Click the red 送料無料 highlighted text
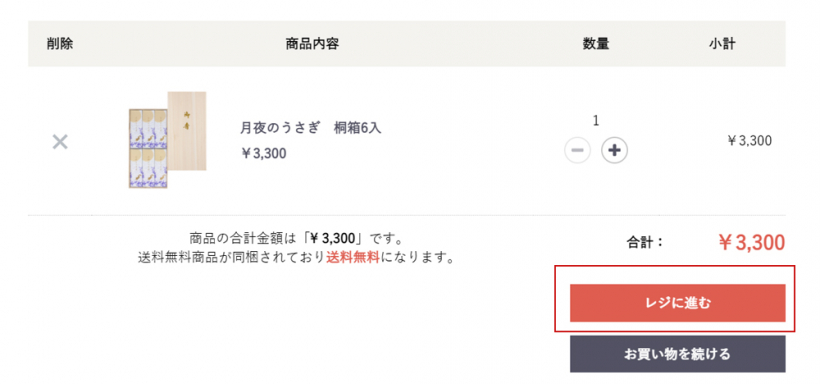 tap(352, 258)
